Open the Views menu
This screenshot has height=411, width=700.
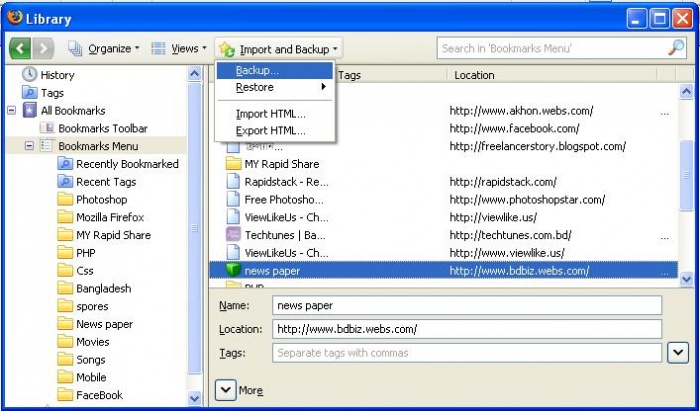(179, 49)
